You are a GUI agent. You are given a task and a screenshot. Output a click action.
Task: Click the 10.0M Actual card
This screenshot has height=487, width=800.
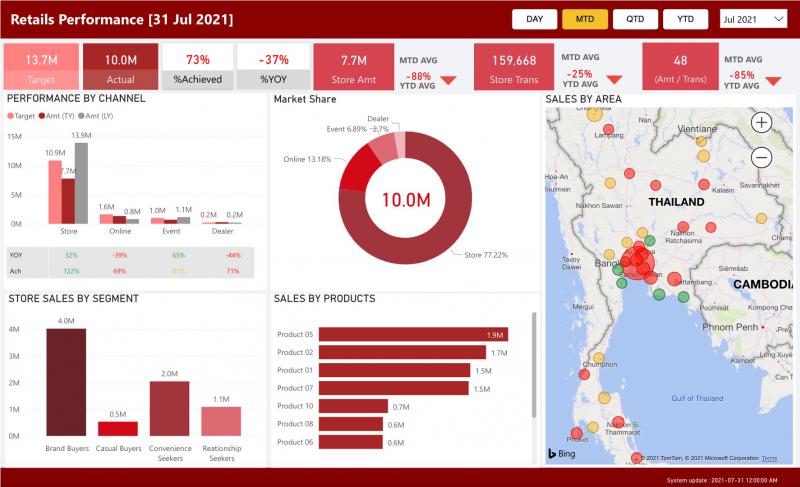pos(120,67)
